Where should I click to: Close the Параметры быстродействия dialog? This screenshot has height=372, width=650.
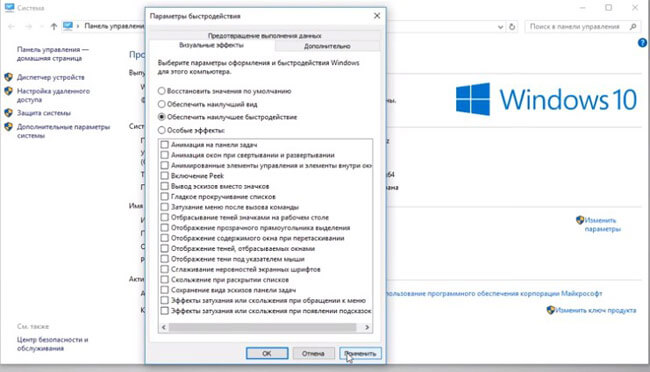(x=377, y=16)
